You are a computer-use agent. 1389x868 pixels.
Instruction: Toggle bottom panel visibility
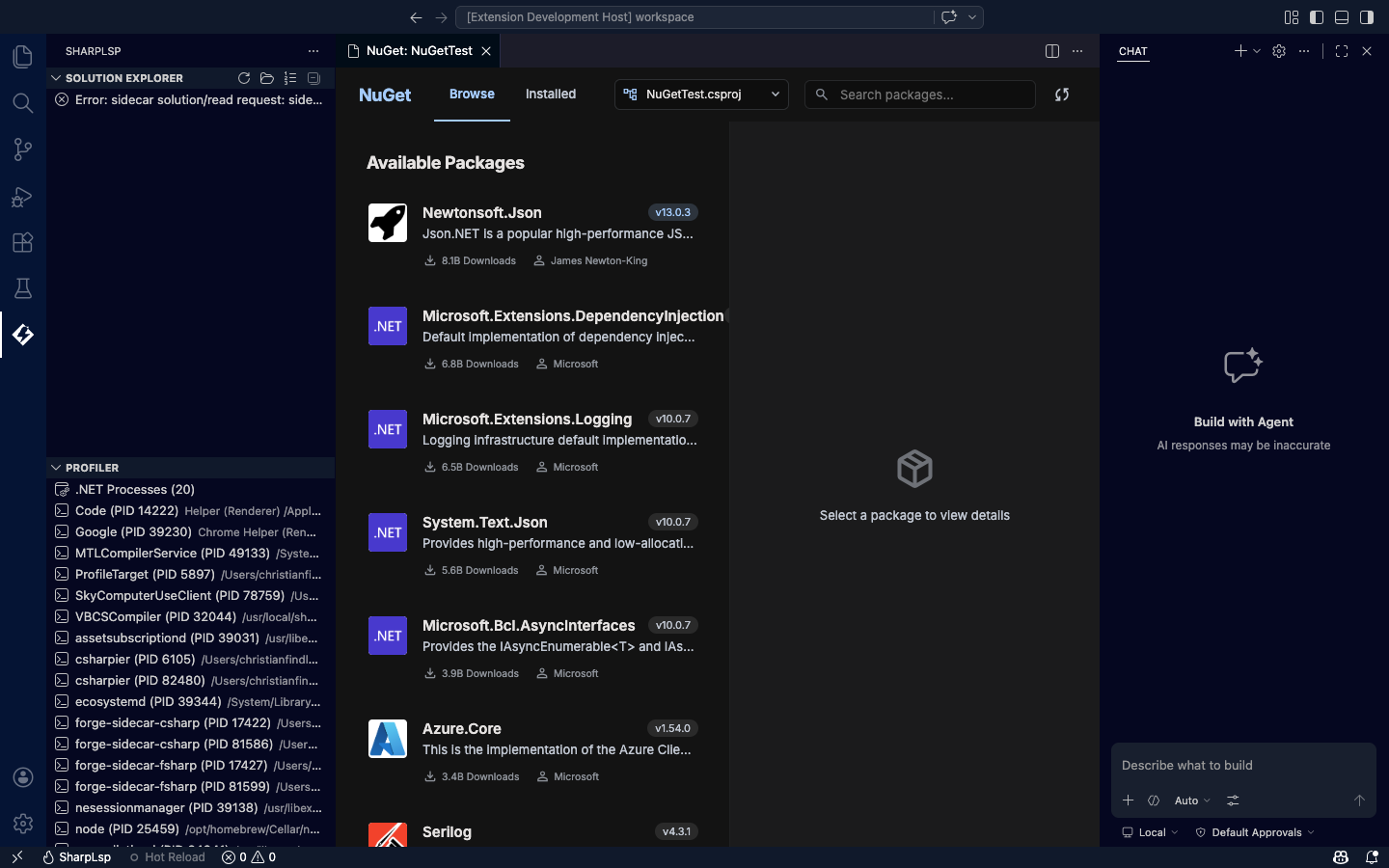1342,17
